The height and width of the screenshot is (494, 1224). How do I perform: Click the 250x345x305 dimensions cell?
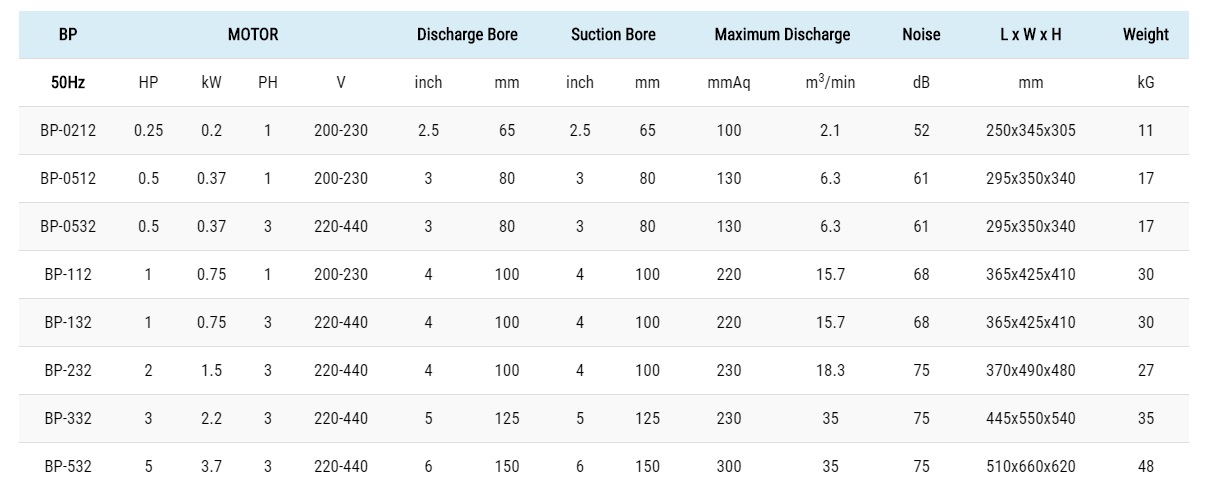click(1030, 130)
